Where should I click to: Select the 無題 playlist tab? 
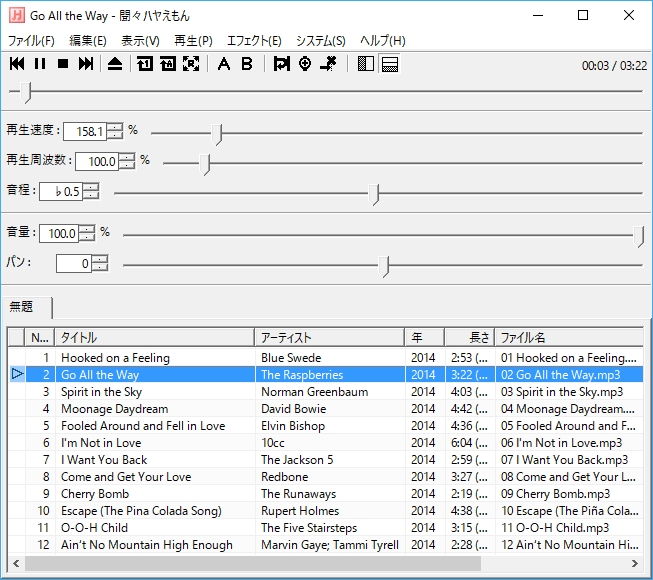coord(27,307)
